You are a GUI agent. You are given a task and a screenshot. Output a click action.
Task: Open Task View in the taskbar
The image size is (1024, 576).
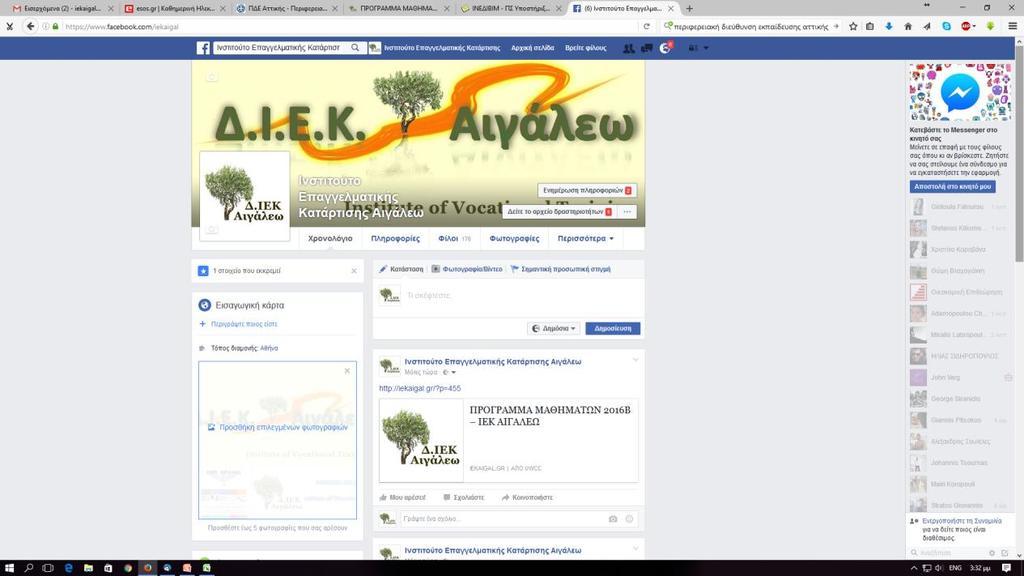point(48,568)
